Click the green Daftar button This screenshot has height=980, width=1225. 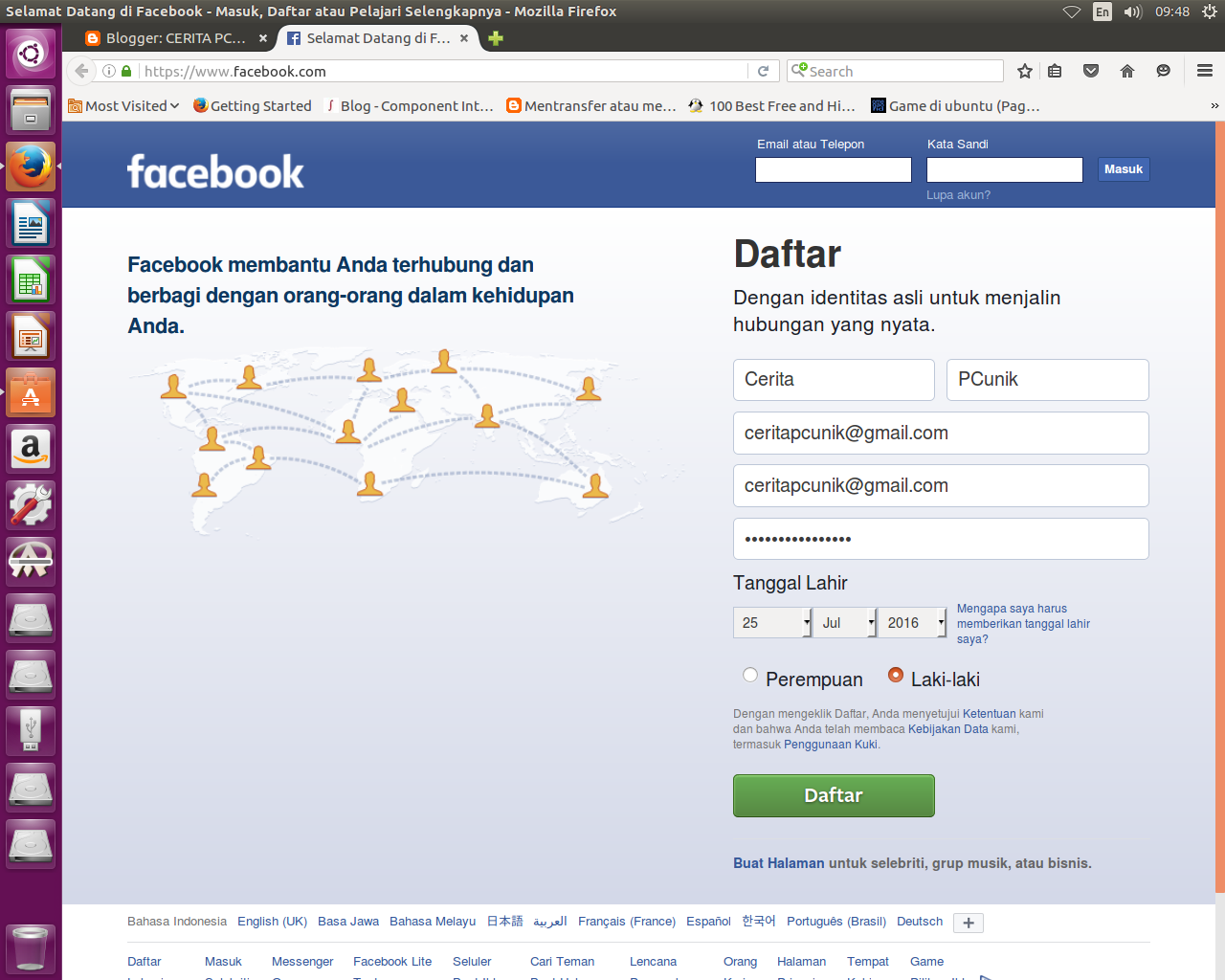click(x=834, y=795)
